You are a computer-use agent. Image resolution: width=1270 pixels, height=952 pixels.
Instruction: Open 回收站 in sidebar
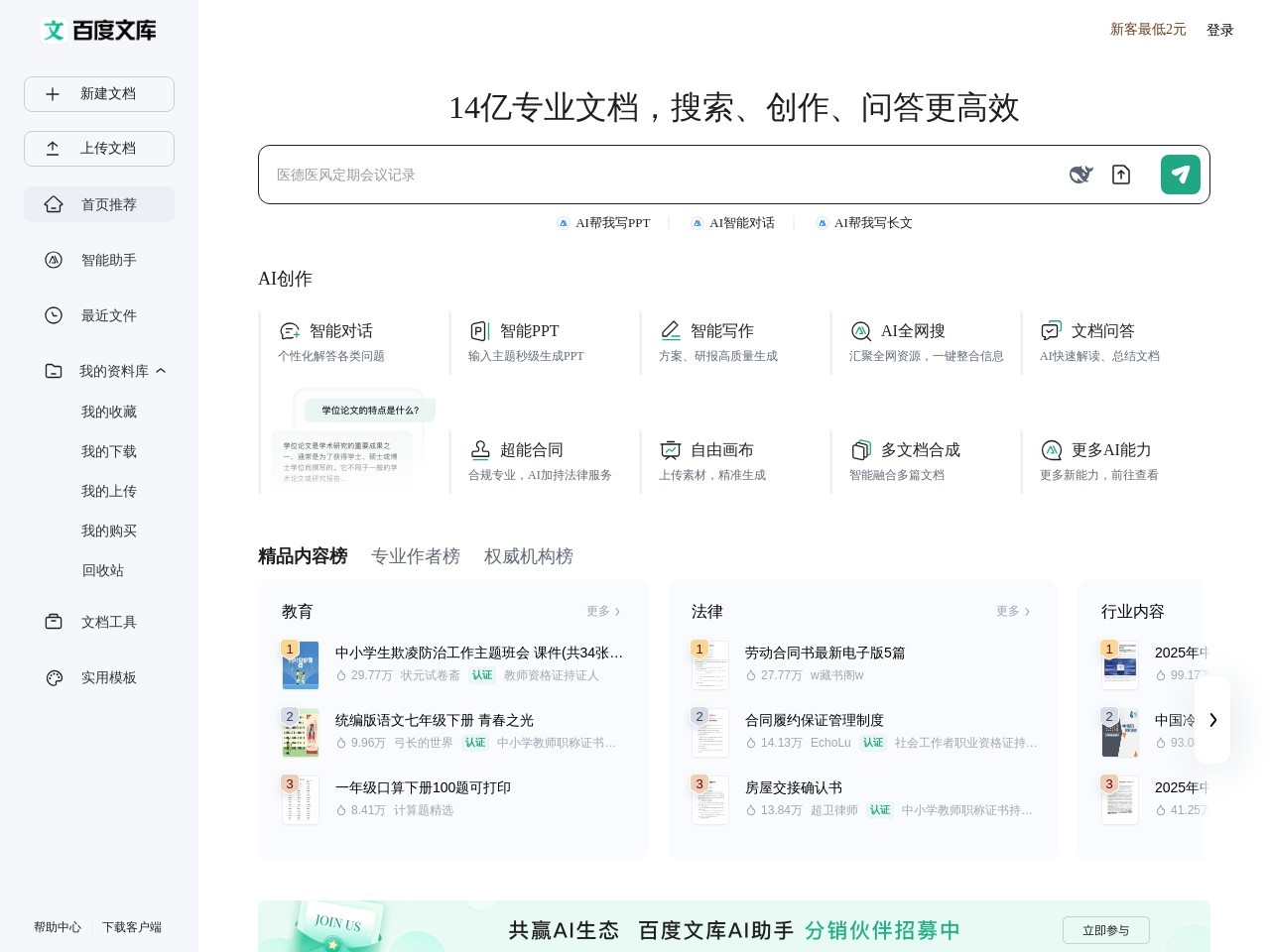tap(103, 570)
